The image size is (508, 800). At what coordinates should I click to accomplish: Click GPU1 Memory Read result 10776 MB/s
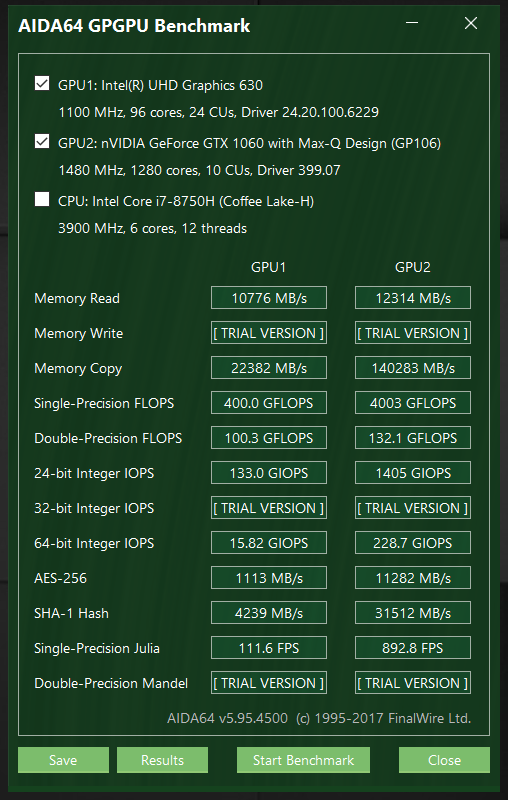[269, 298]
